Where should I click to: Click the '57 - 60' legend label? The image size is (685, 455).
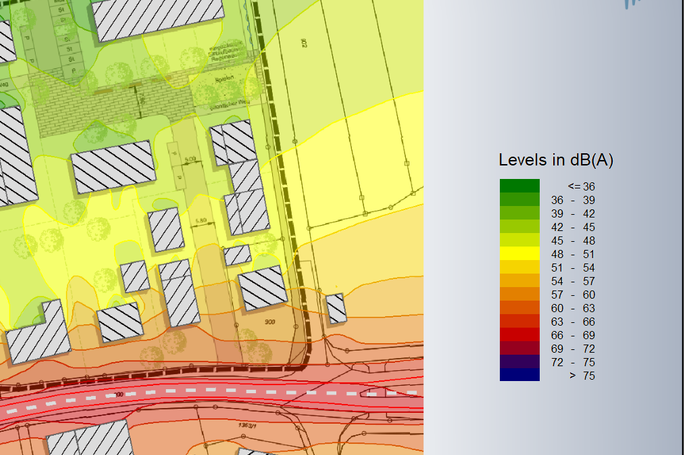[573, 295]
